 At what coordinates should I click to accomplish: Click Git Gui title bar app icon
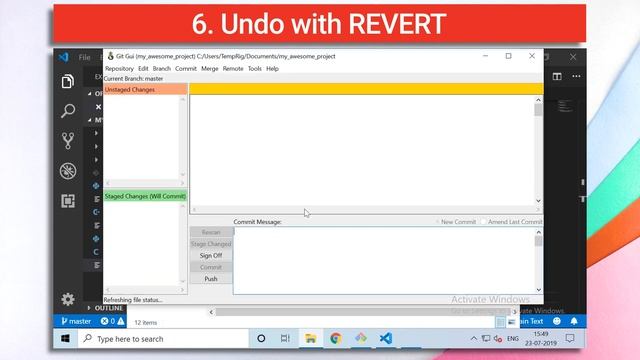click(110, 56)
